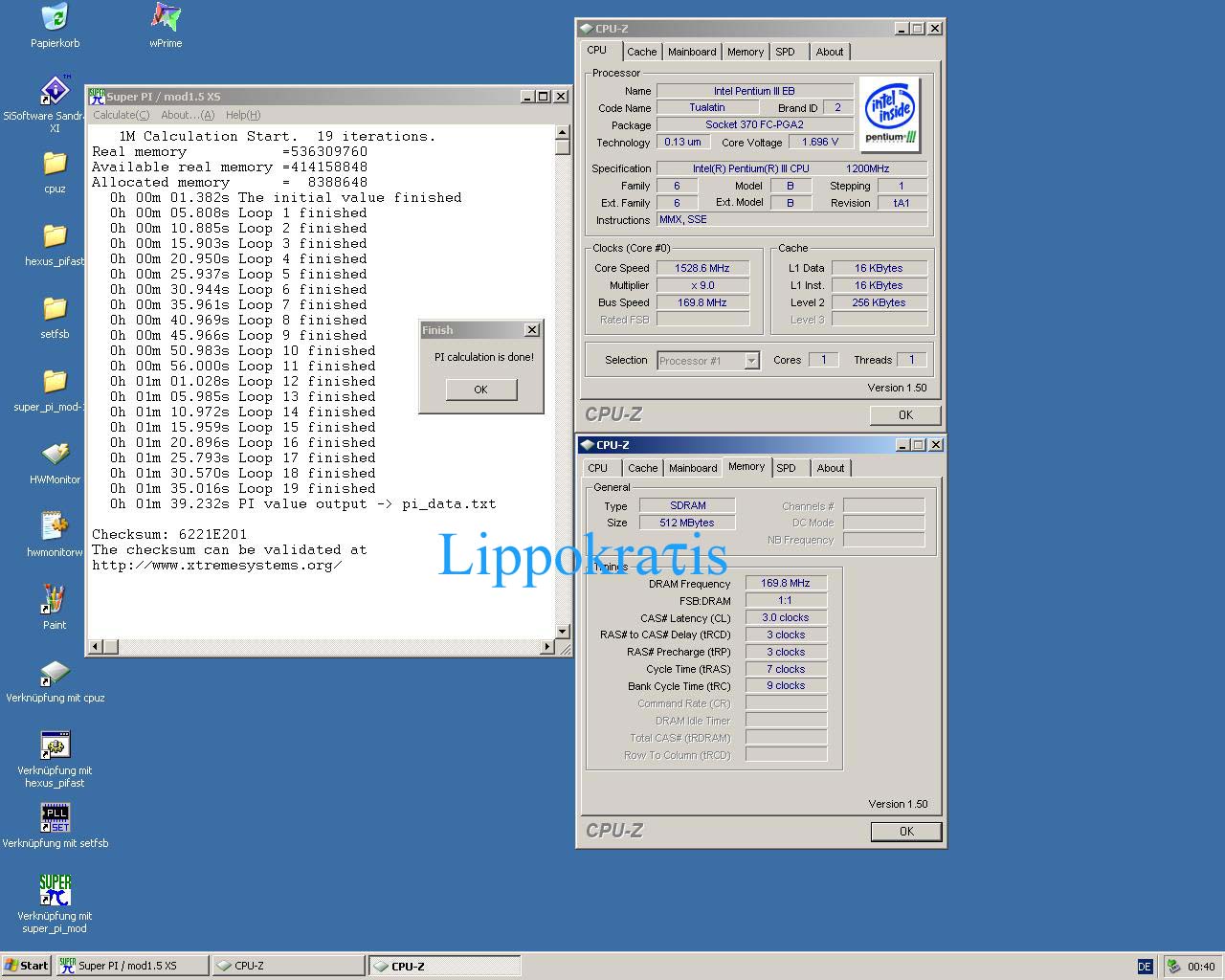Viewport: 1225px width, 980px height.
Task: Click the xtremesystems.org URL text
Action: click(217, 565)
